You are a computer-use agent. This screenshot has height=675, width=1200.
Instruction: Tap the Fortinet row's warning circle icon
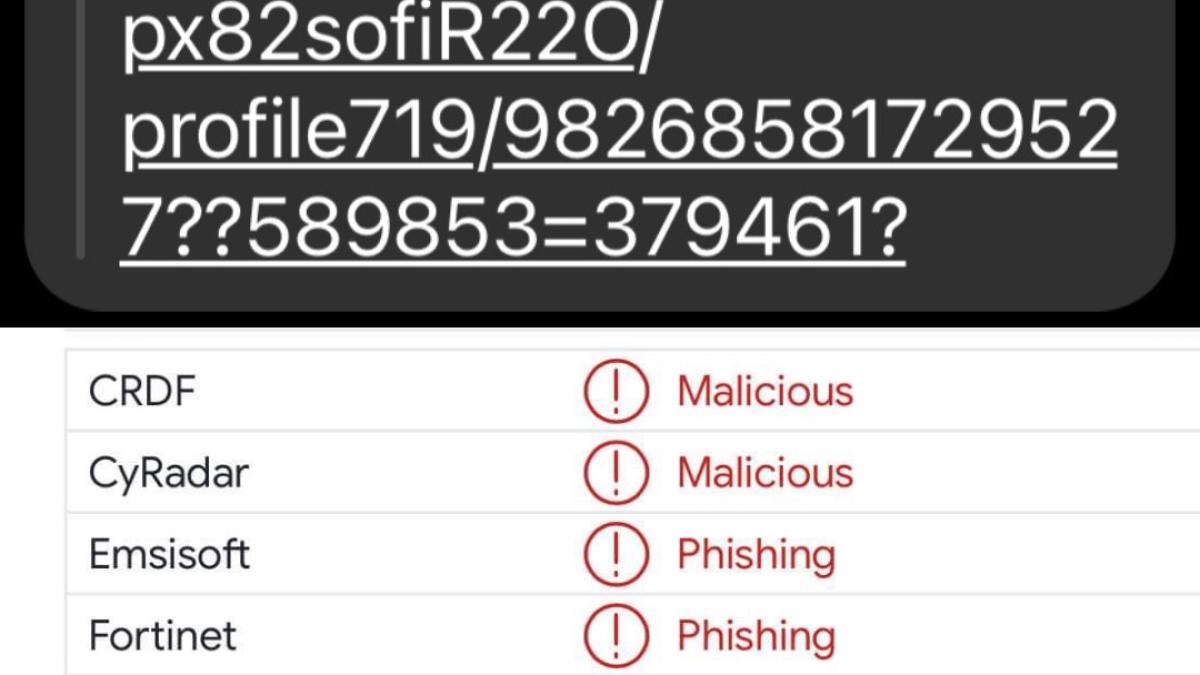coord(616,636)
